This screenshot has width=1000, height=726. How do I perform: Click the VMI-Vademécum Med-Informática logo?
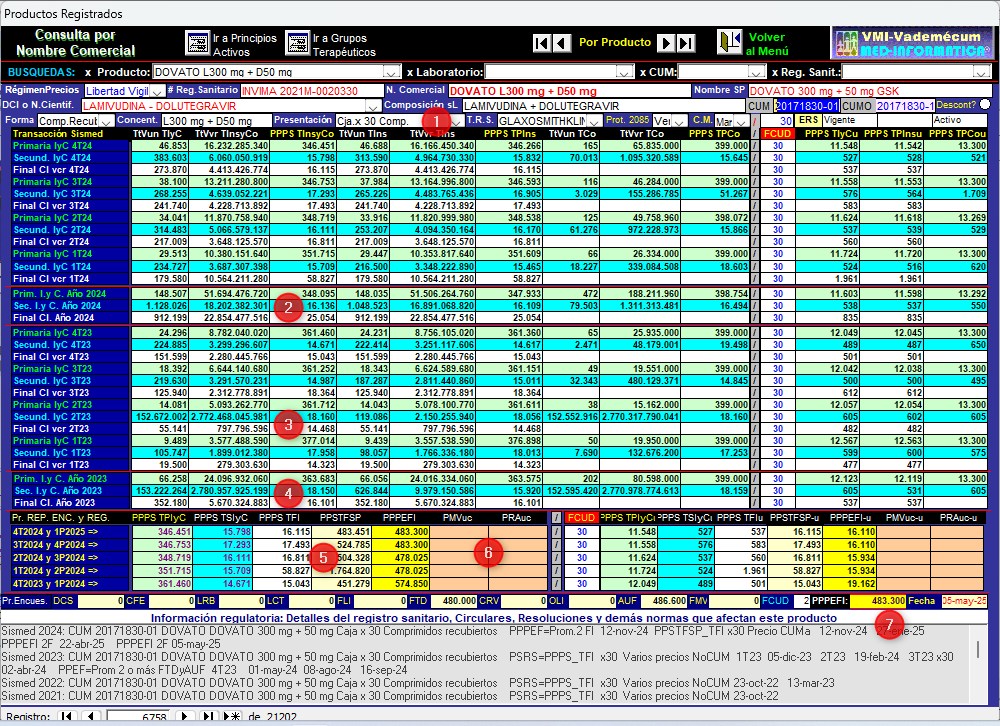pos(911,43)
